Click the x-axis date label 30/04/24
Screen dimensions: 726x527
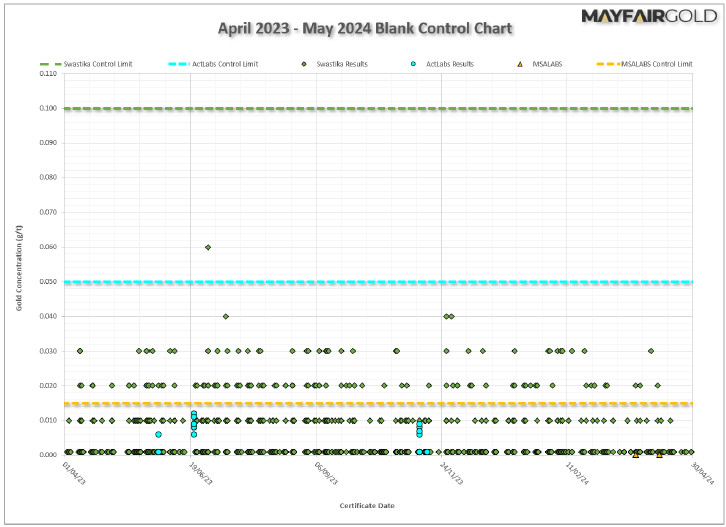pyautogui.click(x=702, y=473)
